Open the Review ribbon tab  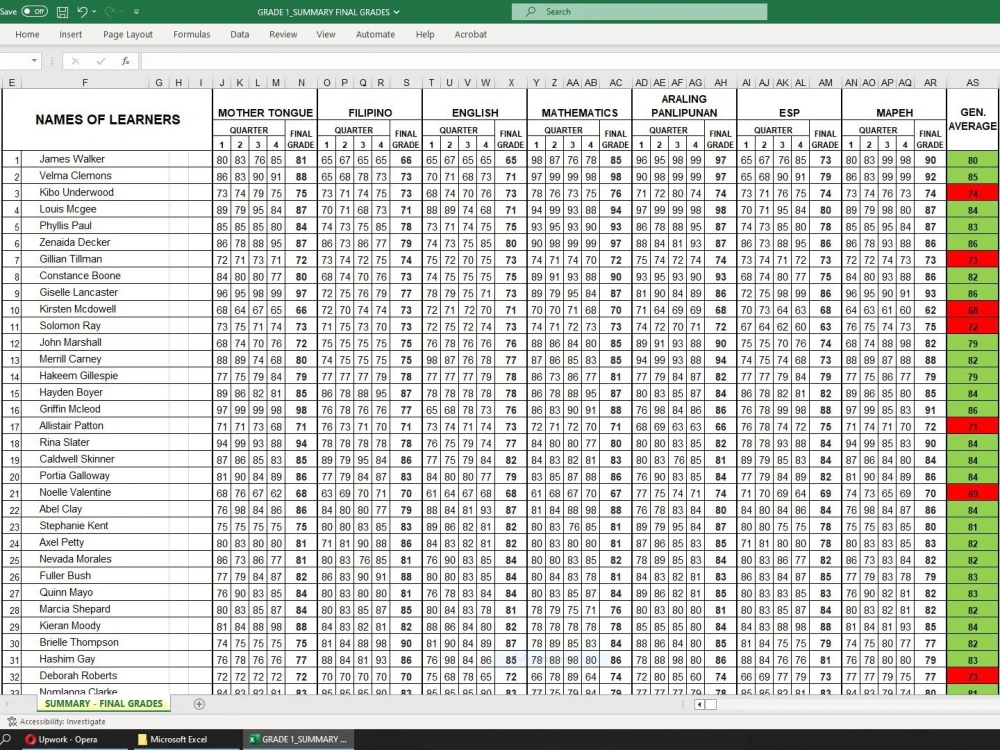283,34
